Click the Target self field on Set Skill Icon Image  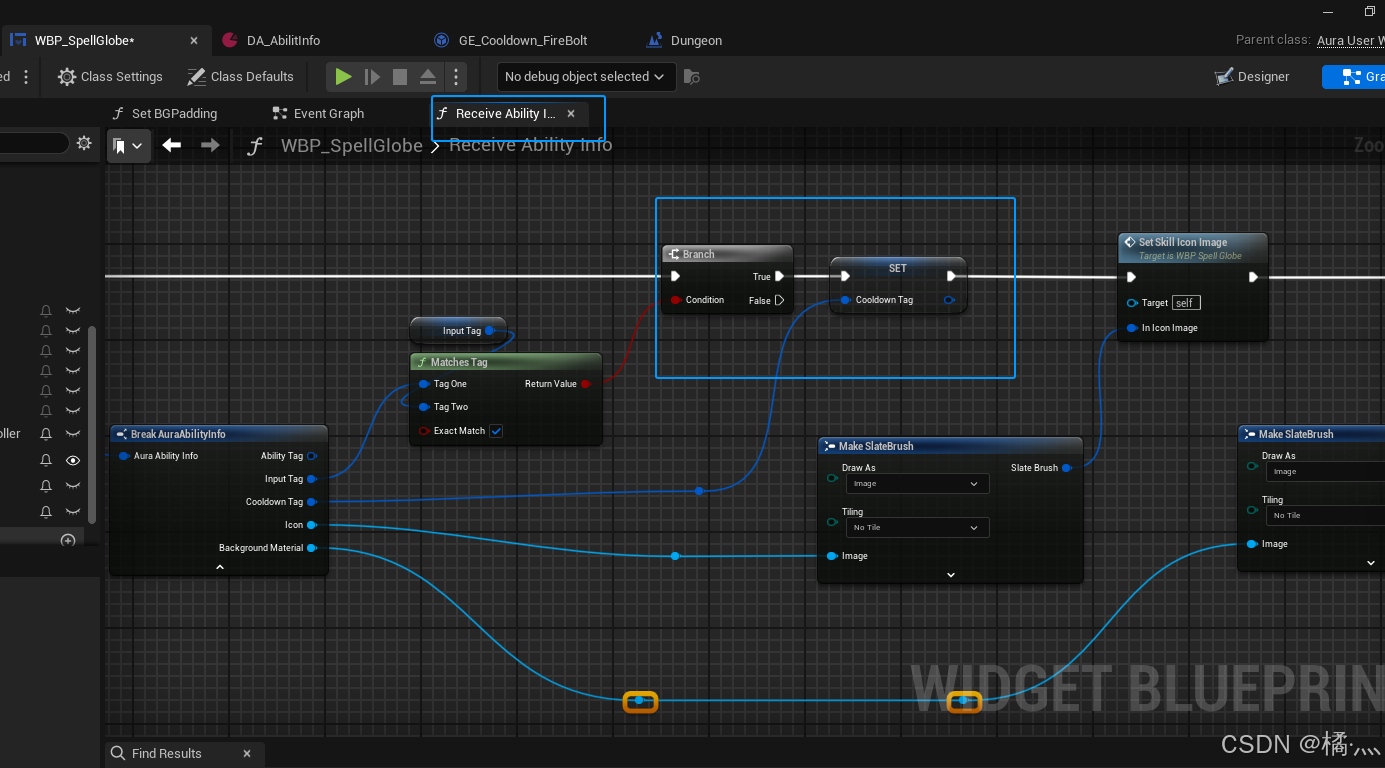1185,302
